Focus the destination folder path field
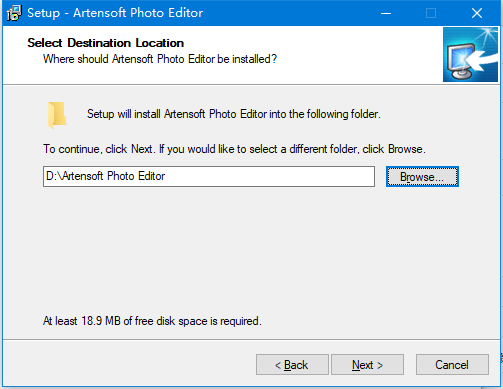Image resolution: width=503 pixels, height=389 pixels. [x=209, y=176]
